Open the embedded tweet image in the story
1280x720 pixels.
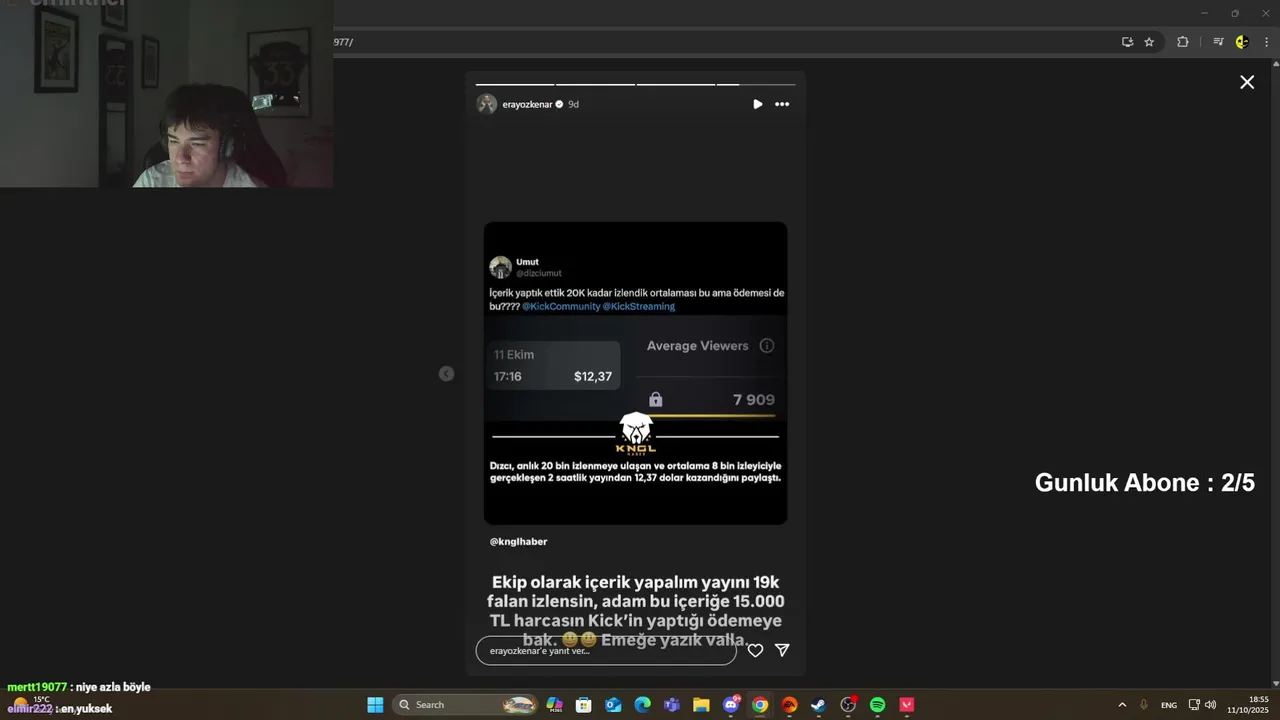click(635, 373)
